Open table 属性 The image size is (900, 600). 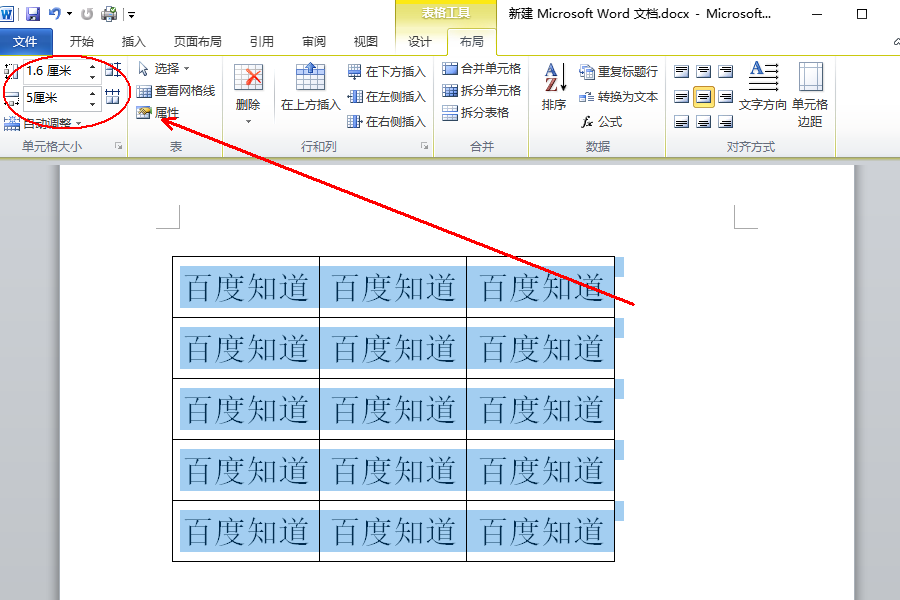pyautogui.click(x=158, y=113)
